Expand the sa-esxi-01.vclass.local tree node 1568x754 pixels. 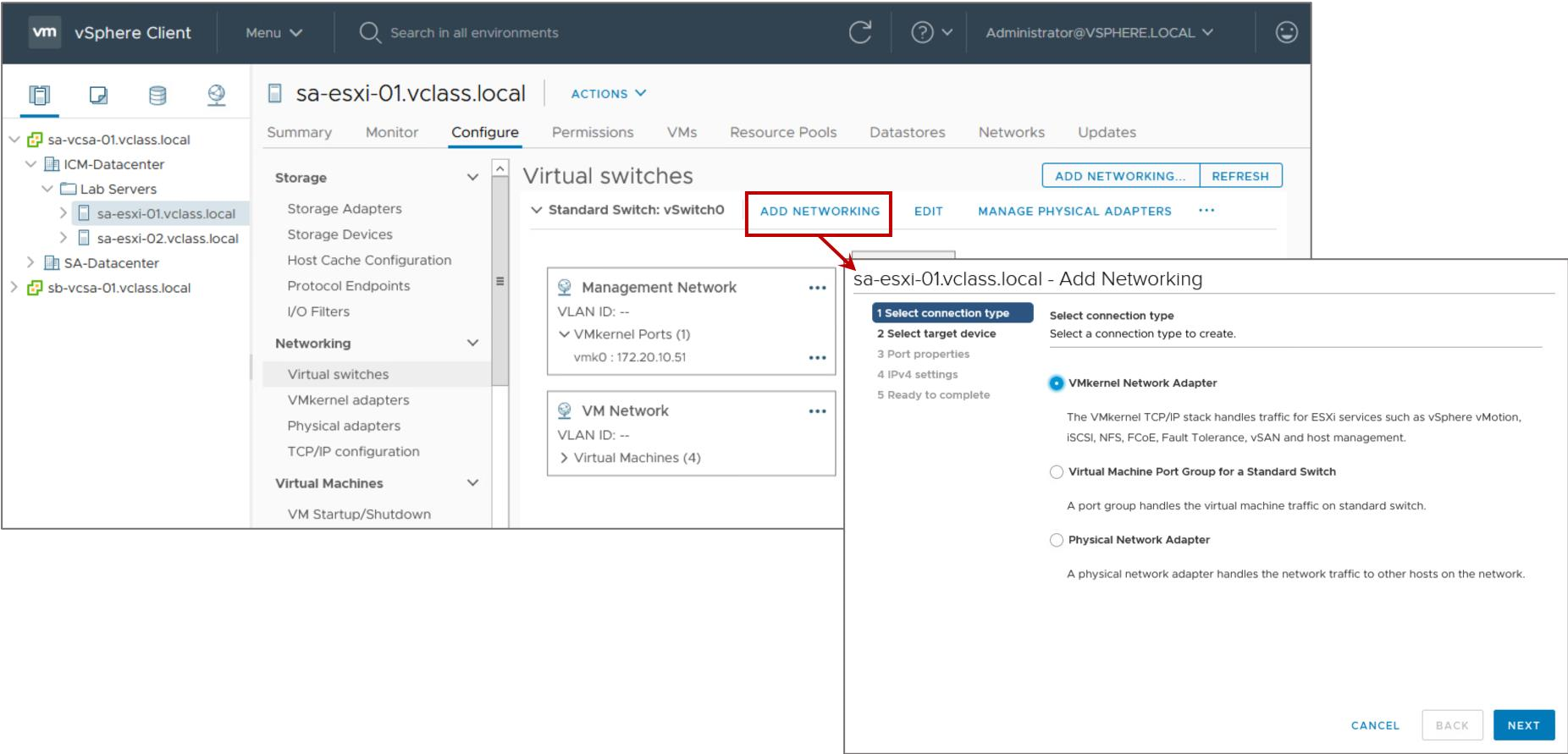[63, 213]
